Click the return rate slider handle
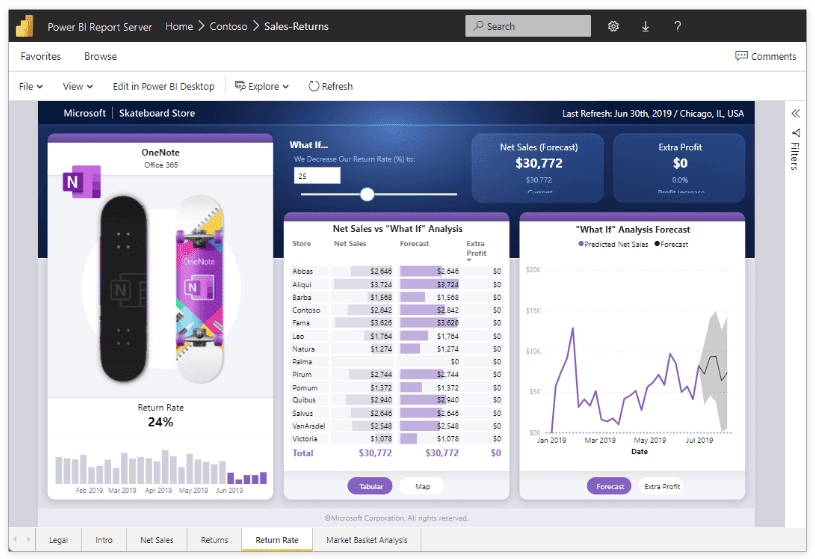Viewport: 815px width, 559px height. (367, 194)
